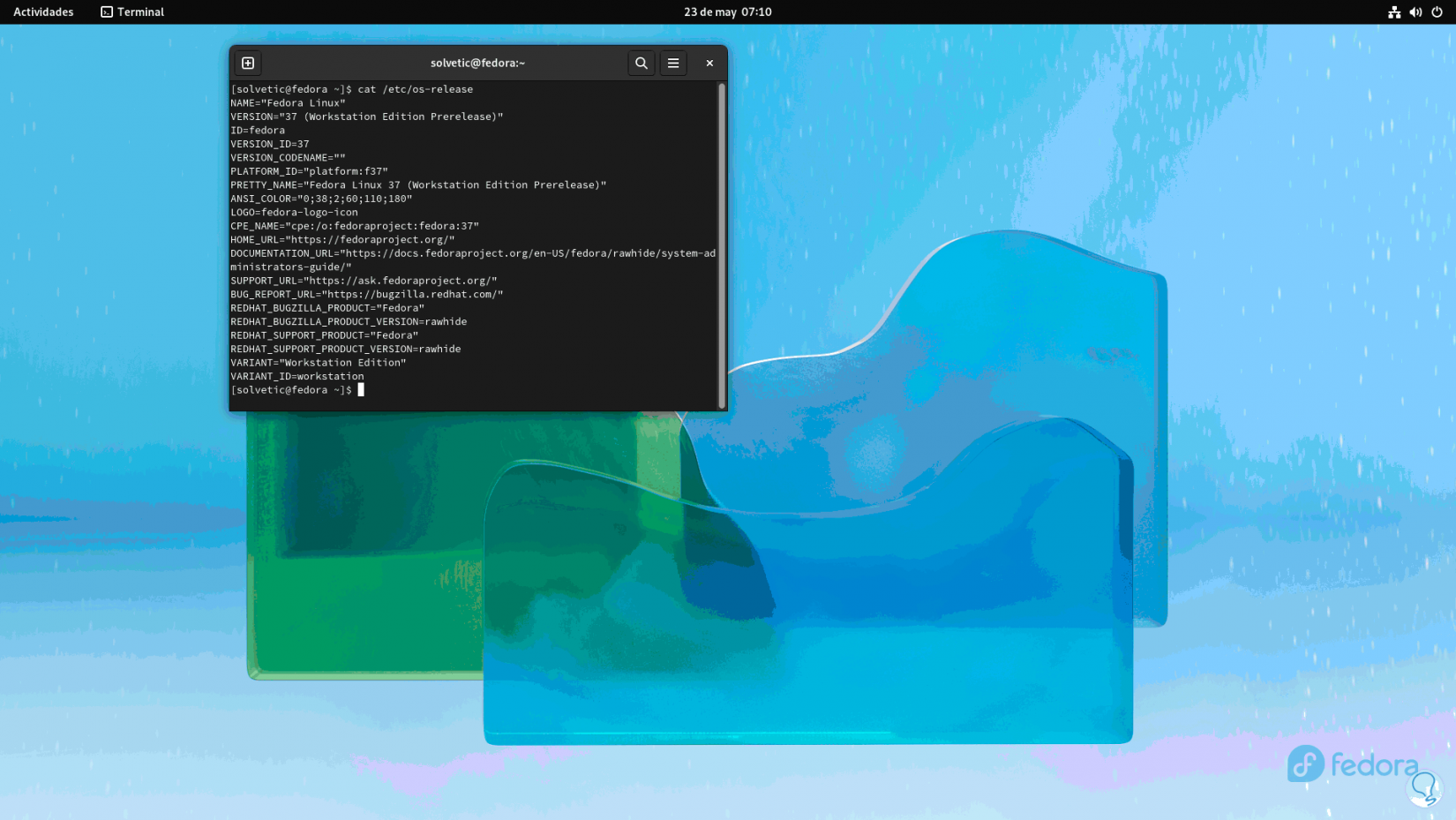The height and width of the screenshot is (820, 1456).
Task: Open the terminal search tool
Action: (x=642, y=63)
